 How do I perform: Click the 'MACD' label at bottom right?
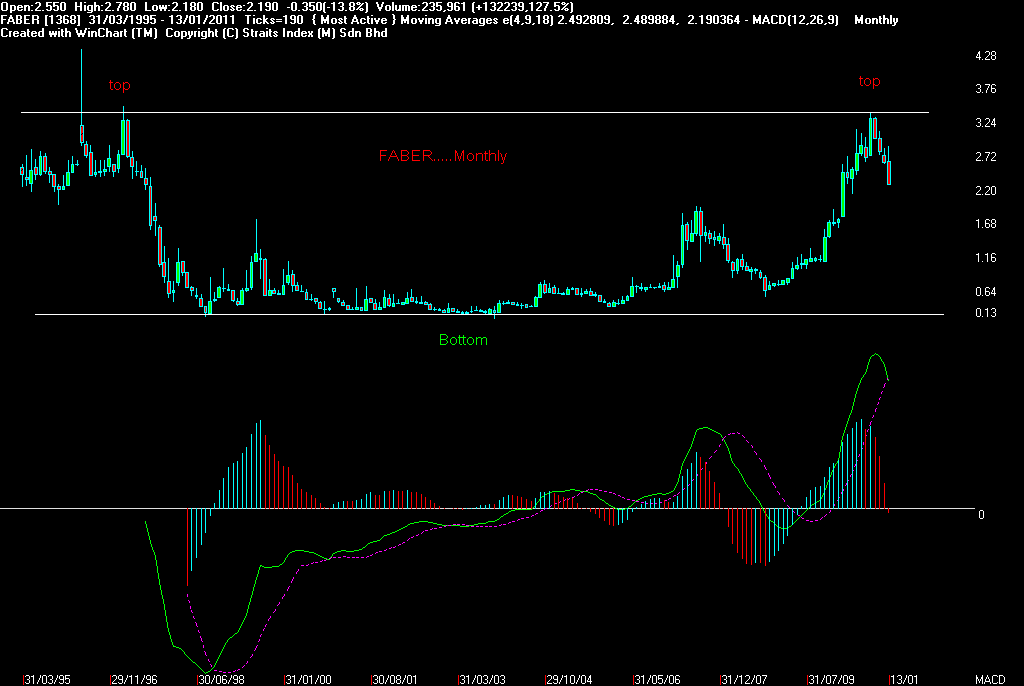click(x=990, y=679)
